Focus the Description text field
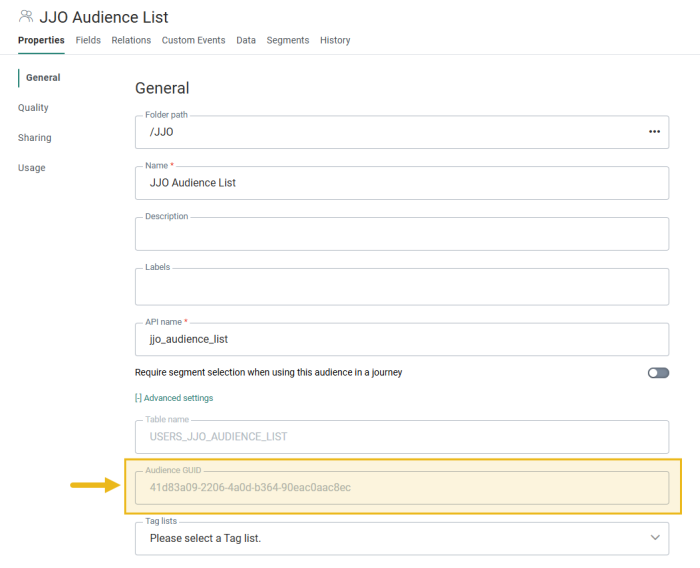Viewport: 700px width, 568px height. (x=400, y=234)
